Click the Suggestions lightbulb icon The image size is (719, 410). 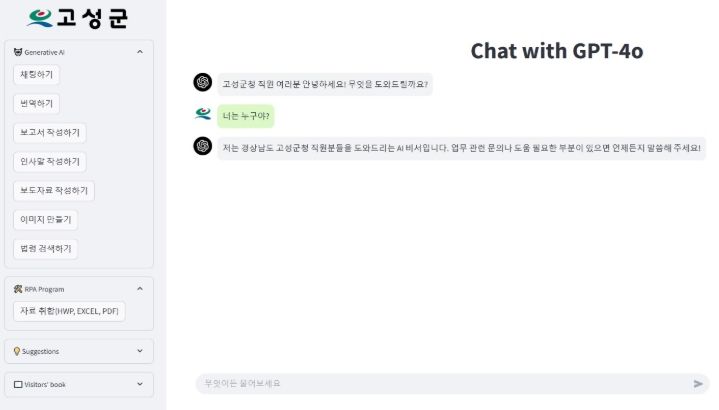(17, 351)
